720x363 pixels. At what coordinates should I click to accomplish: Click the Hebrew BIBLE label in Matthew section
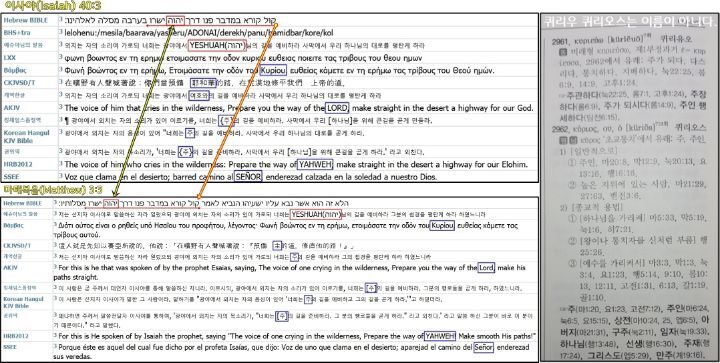pyautogui.click(x=22, y=203)
